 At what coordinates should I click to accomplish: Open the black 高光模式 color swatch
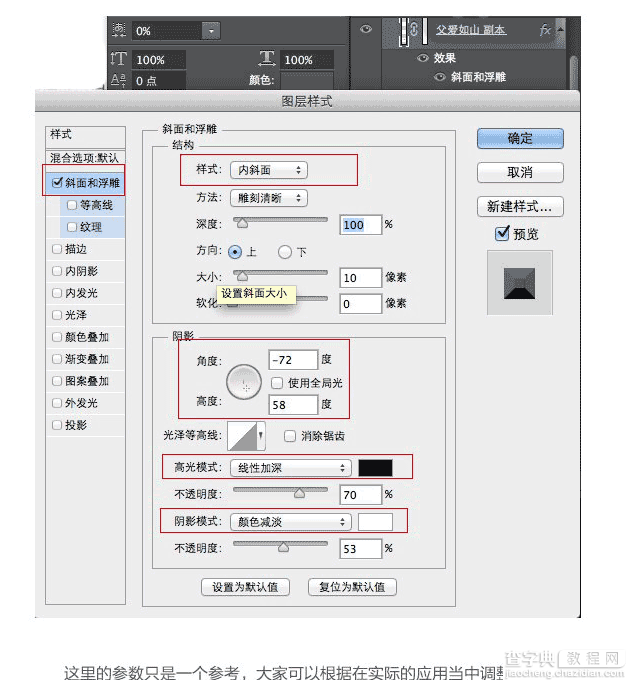[x=376, y=468]
